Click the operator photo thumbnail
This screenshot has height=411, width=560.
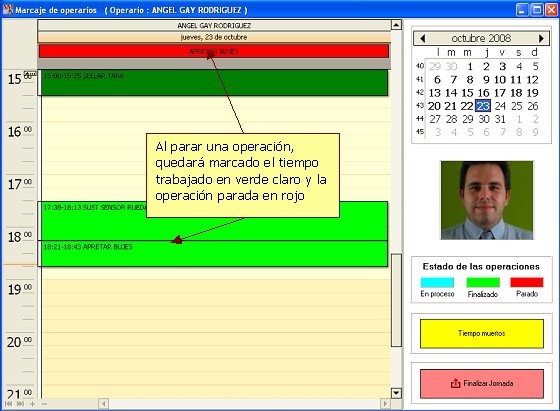coord(487,200)
